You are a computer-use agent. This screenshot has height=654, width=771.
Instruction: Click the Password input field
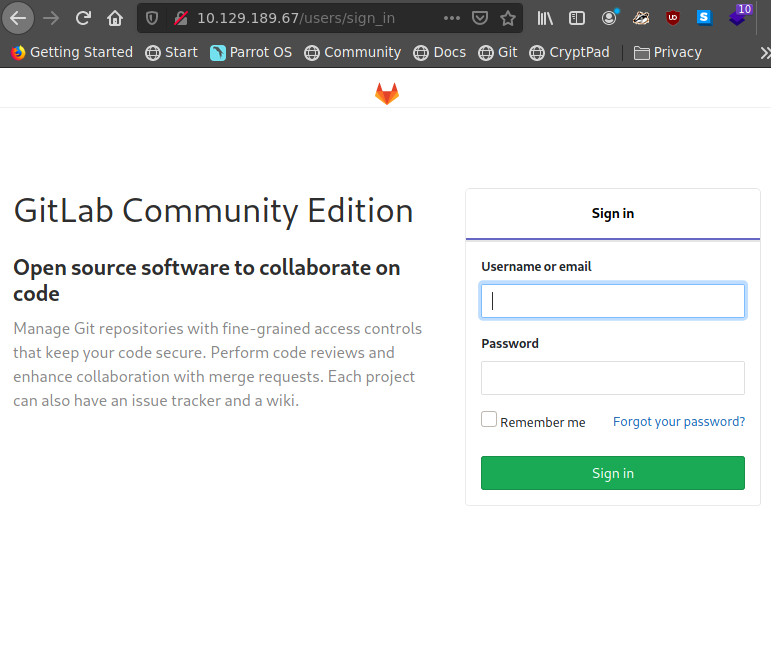coord(613,378)
